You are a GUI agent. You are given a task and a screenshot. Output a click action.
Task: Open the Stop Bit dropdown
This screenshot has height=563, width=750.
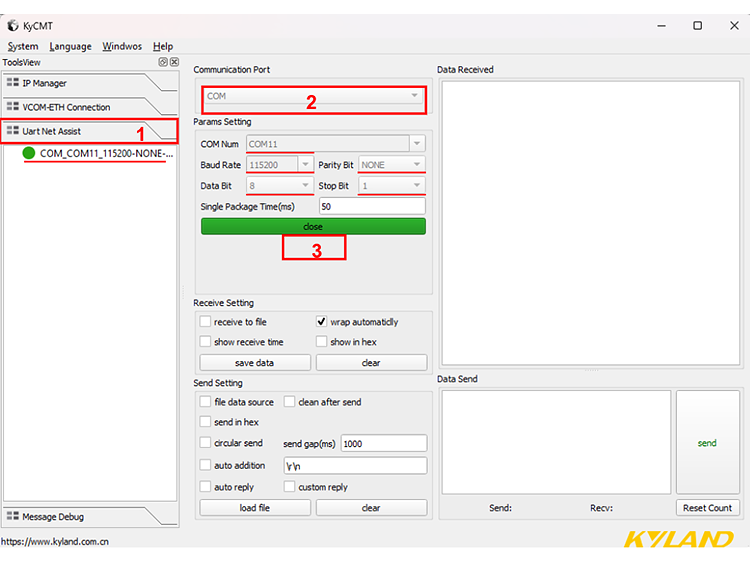tap(392, 186)
